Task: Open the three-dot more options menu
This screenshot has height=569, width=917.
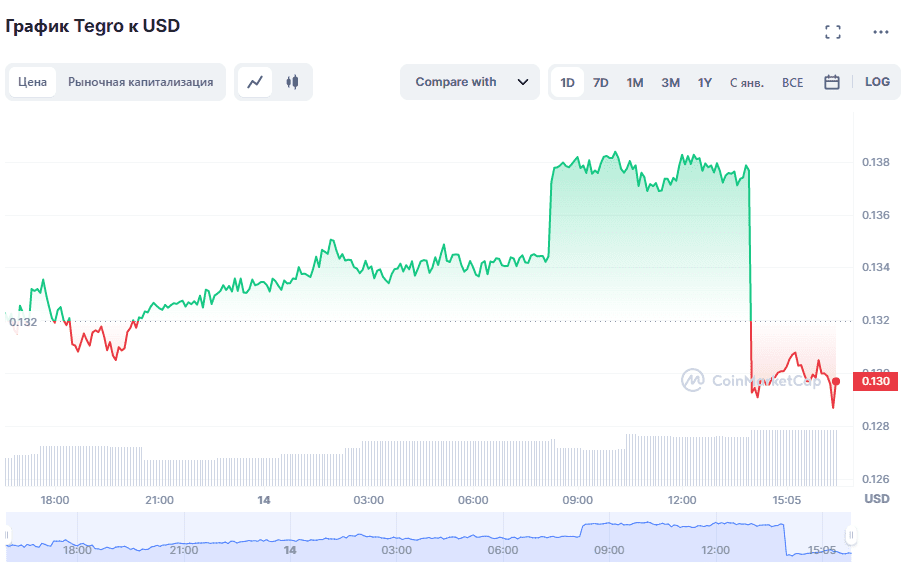Action: 881,32
